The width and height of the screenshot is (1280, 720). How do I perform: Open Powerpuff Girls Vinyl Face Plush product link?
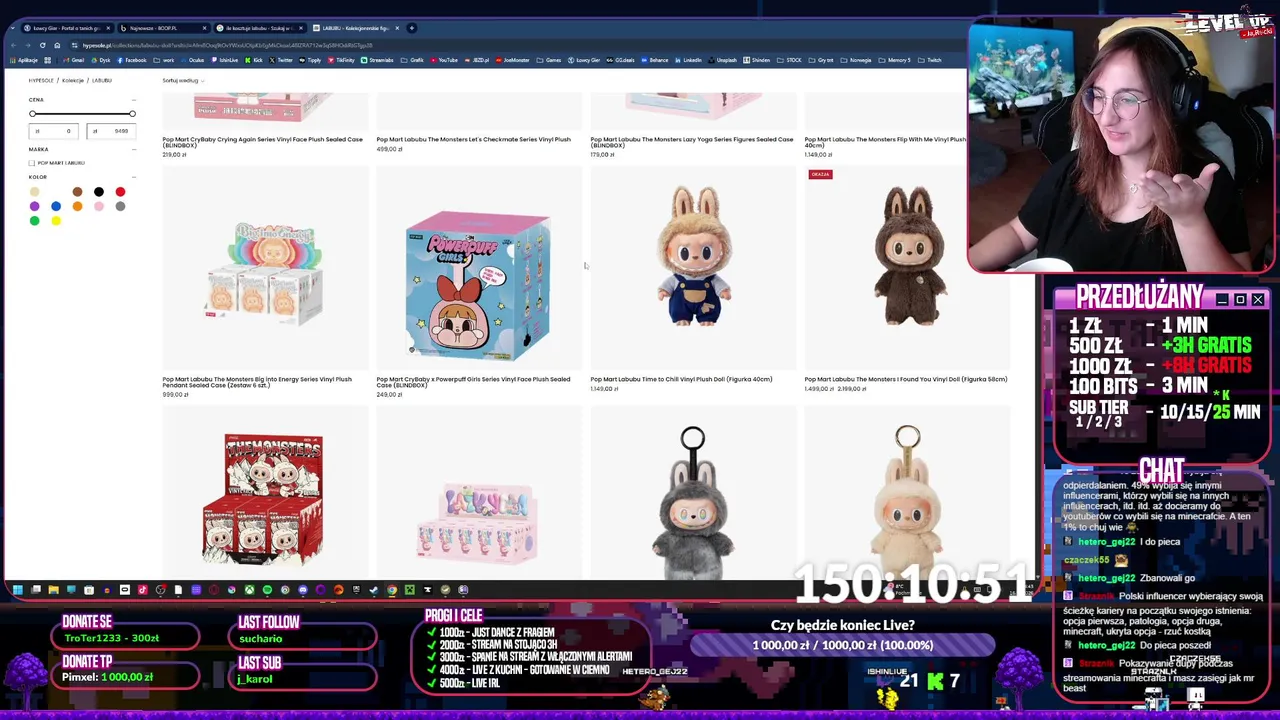click(473, 382)
